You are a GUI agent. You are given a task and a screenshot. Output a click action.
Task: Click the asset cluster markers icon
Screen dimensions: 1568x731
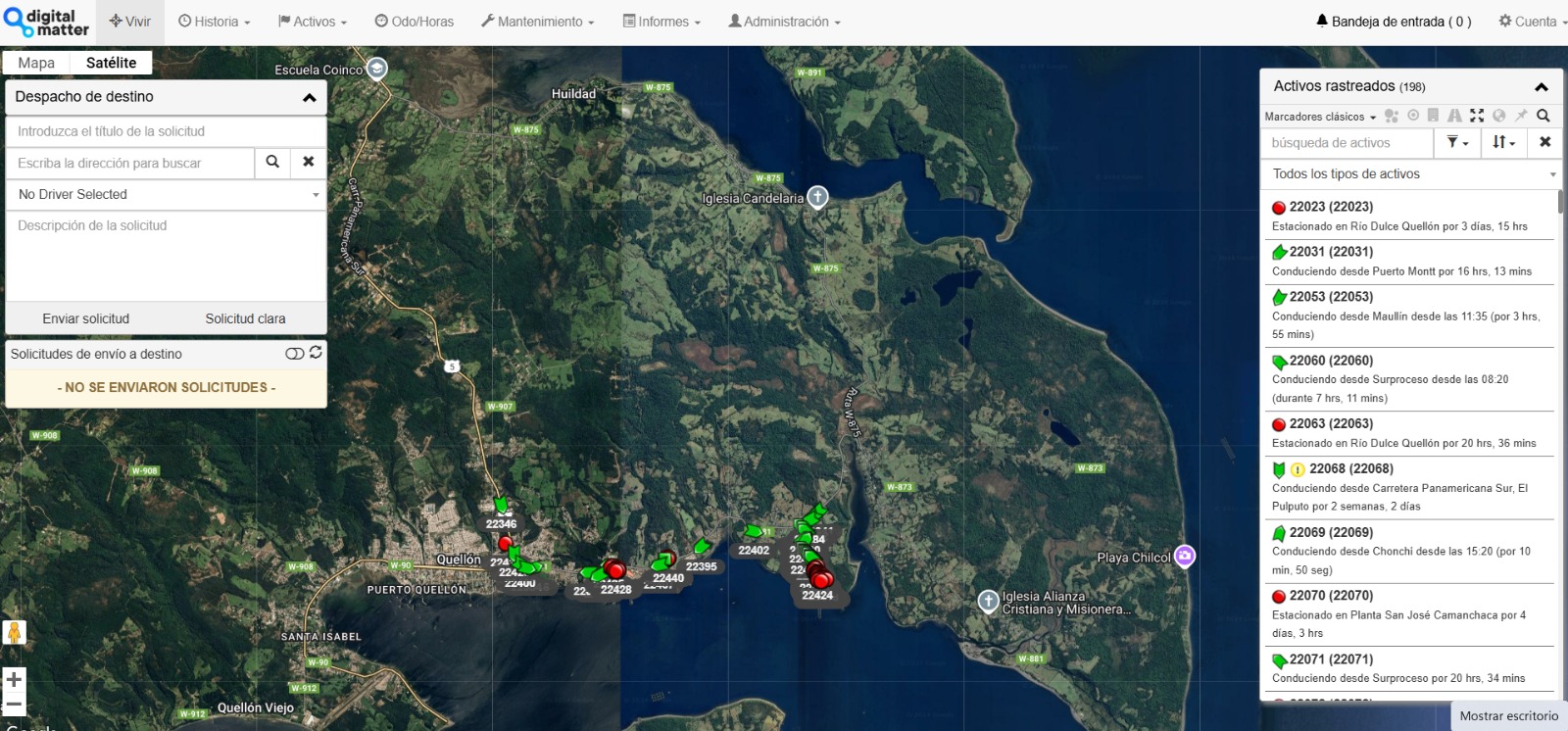click(x=1391, y=116)
